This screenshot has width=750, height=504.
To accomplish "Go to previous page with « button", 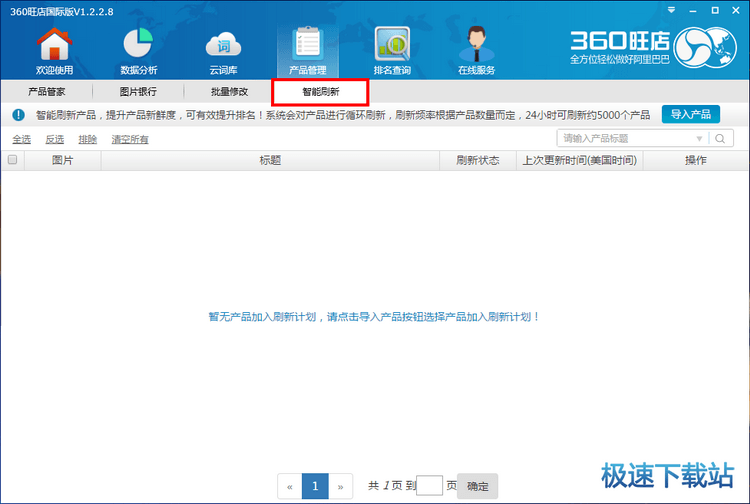I will click(290, 487).
